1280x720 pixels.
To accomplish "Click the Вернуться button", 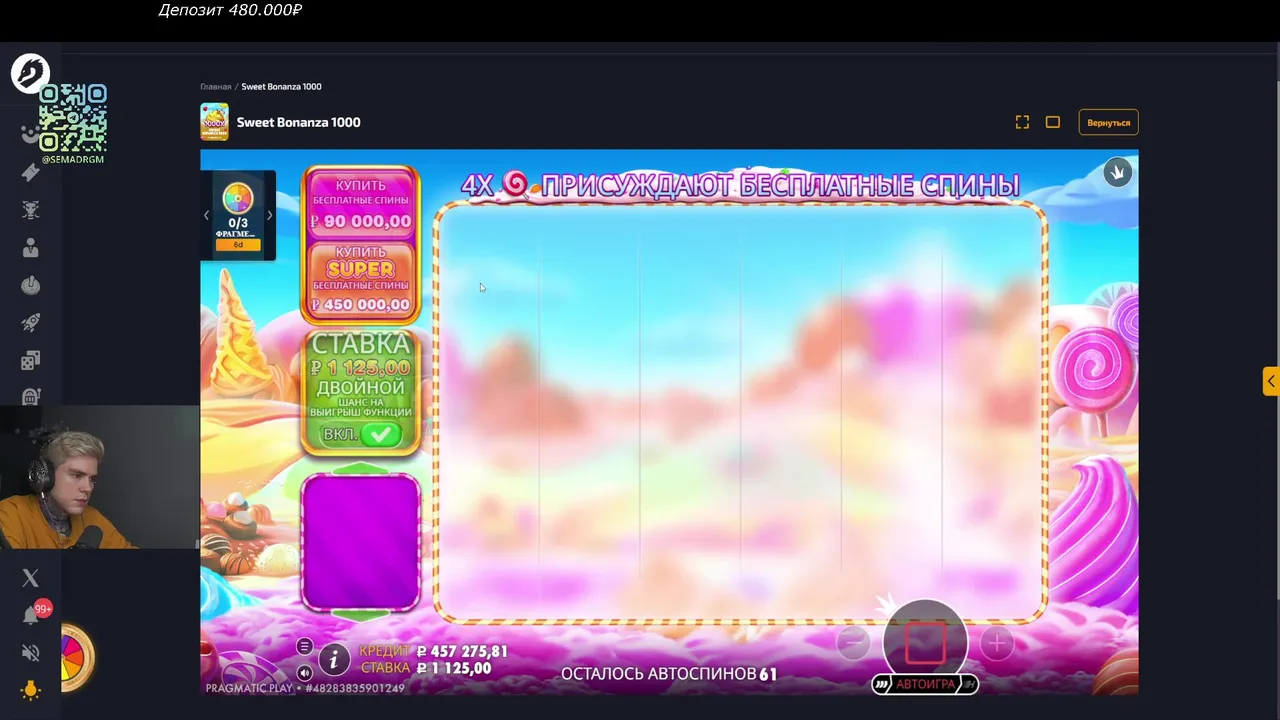I will click(x=1108, y=122).
